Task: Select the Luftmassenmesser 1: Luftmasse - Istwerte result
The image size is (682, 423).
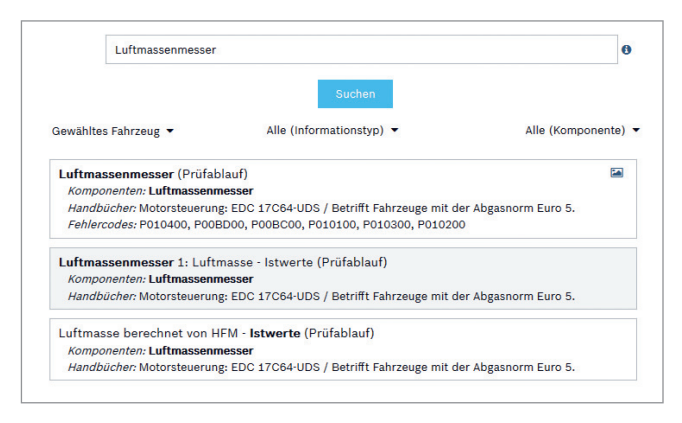Action: coord(222,262)
